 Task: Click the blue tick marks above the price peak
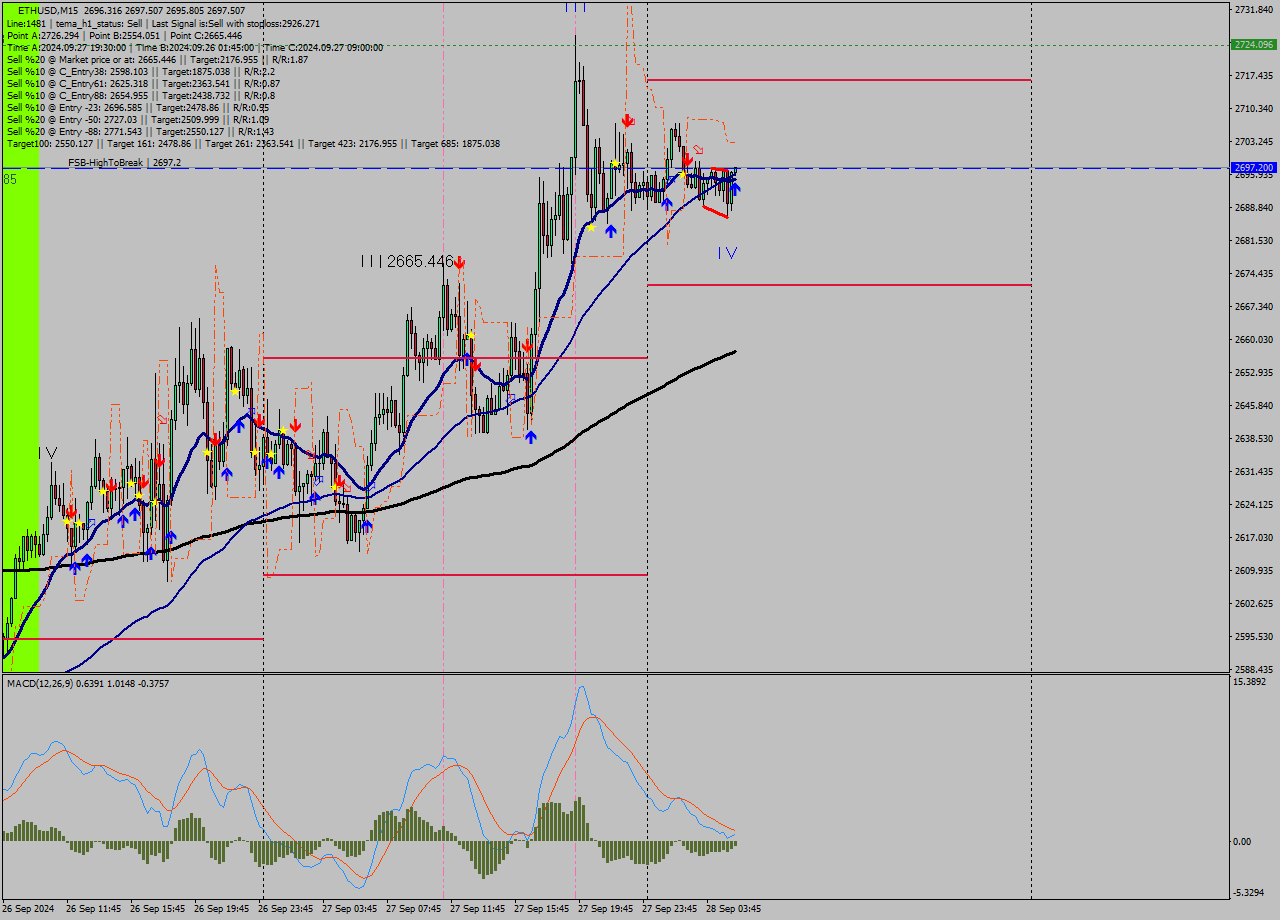point(575,7)
